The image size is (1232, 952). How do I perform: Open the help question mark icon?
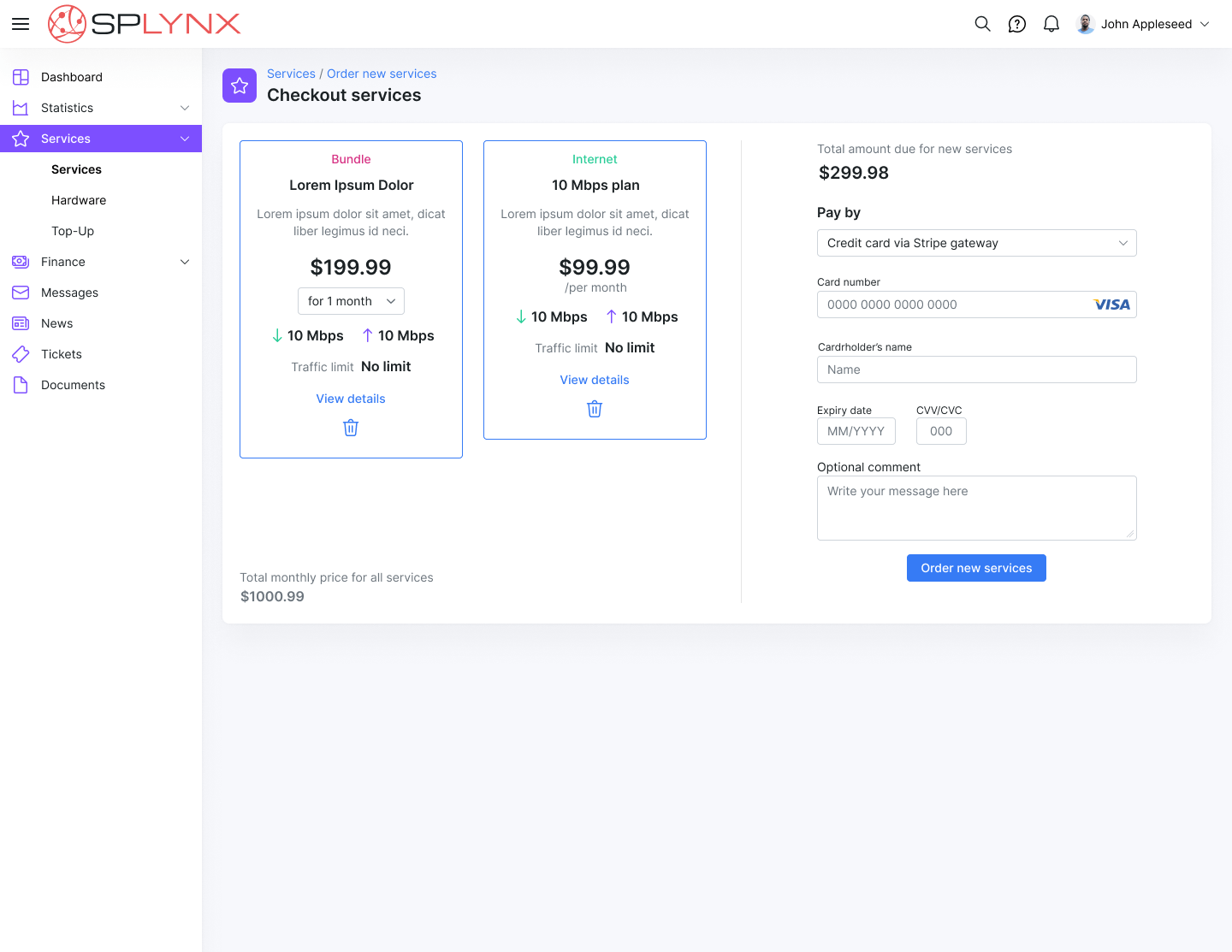[1016, 24]
